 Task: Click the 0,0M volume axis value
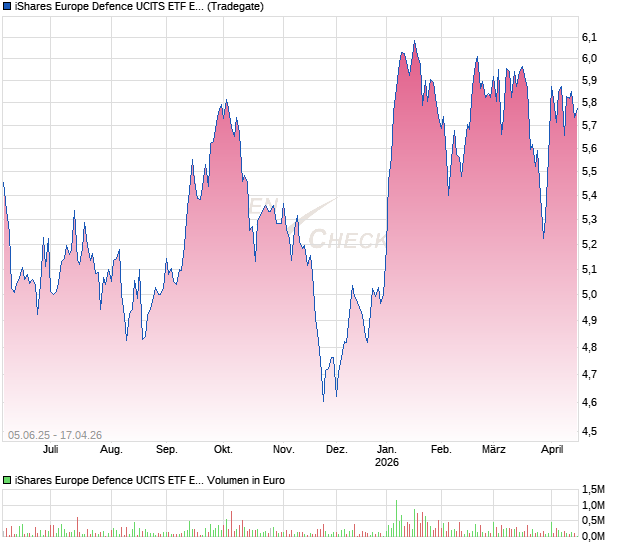593,537
